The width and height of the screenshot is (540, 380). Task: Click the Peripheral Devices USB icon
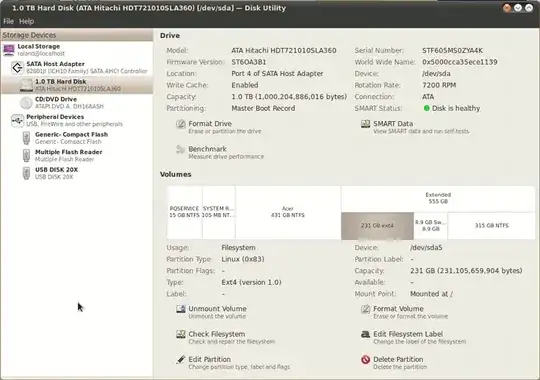(17, 120)
